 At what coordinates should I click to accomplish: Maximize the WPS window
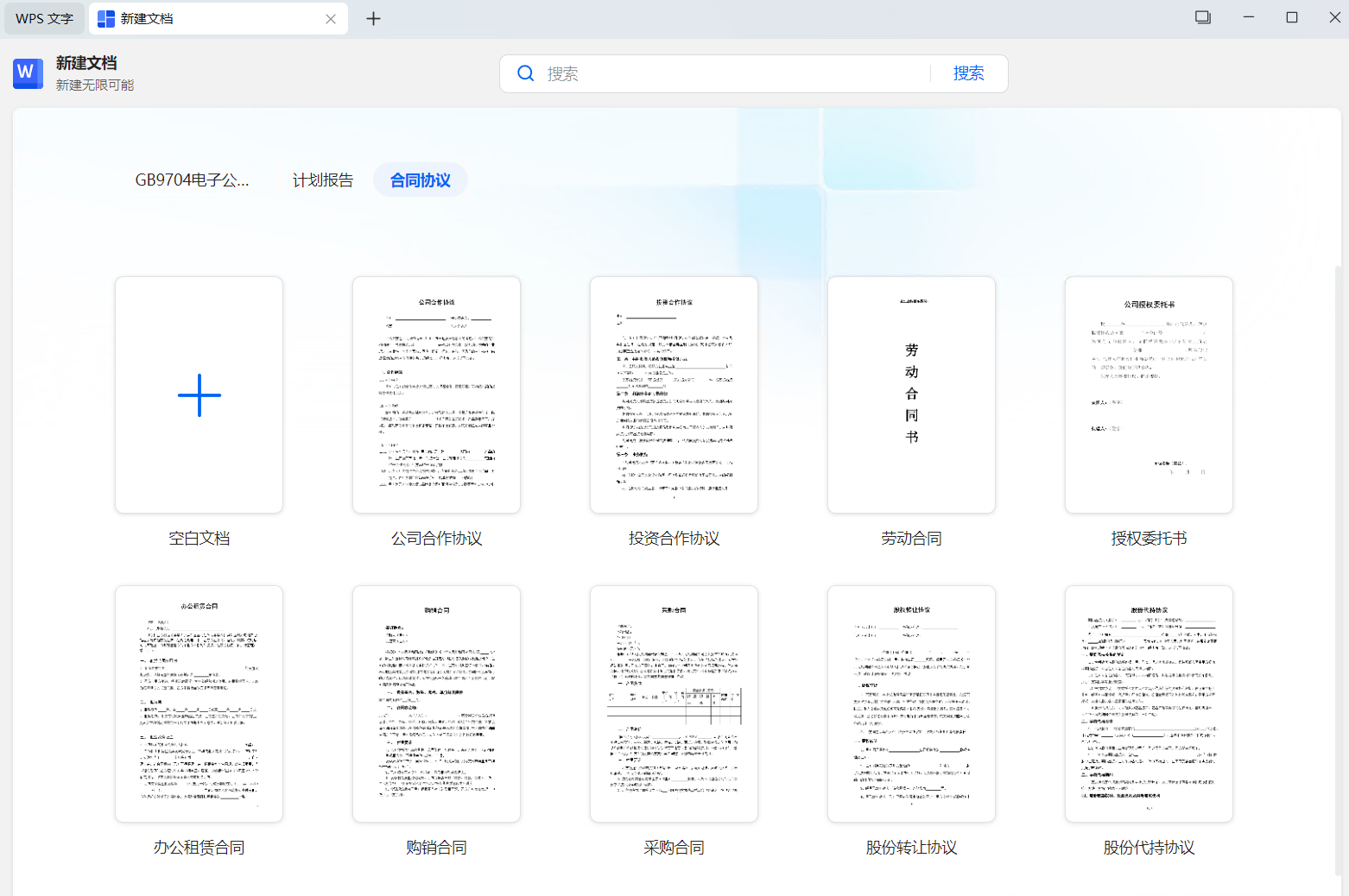pyautogui.click(x=1292, y=17)
